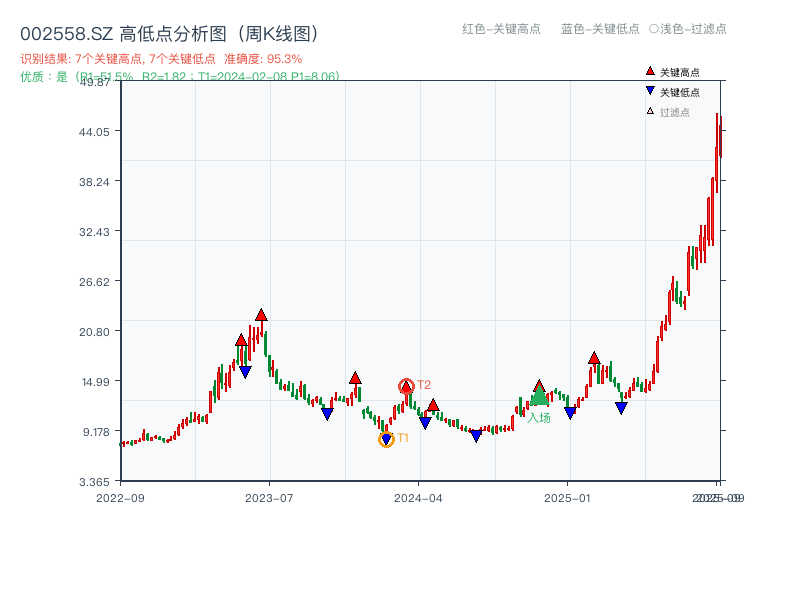Click the green 入场 label
Viewport: 800px width, 600px height.
click(x=539, y=418)
